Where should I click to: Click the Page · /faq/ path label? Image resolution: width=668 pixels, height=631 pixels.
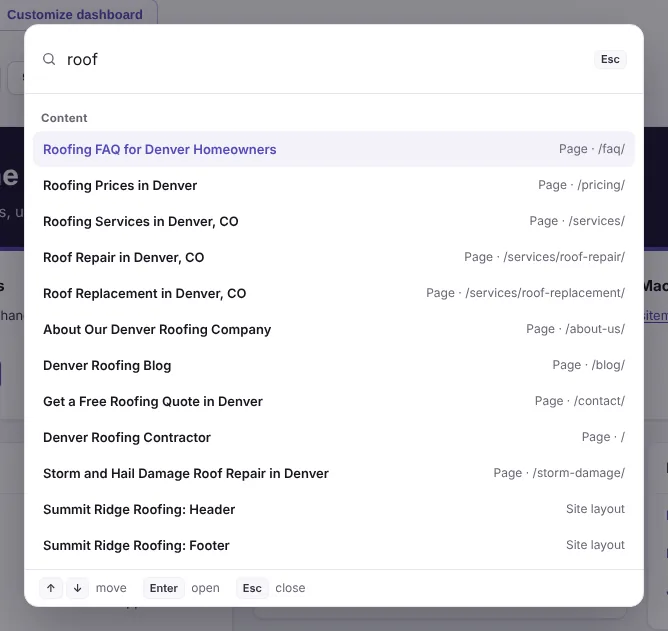pos(592,149)
